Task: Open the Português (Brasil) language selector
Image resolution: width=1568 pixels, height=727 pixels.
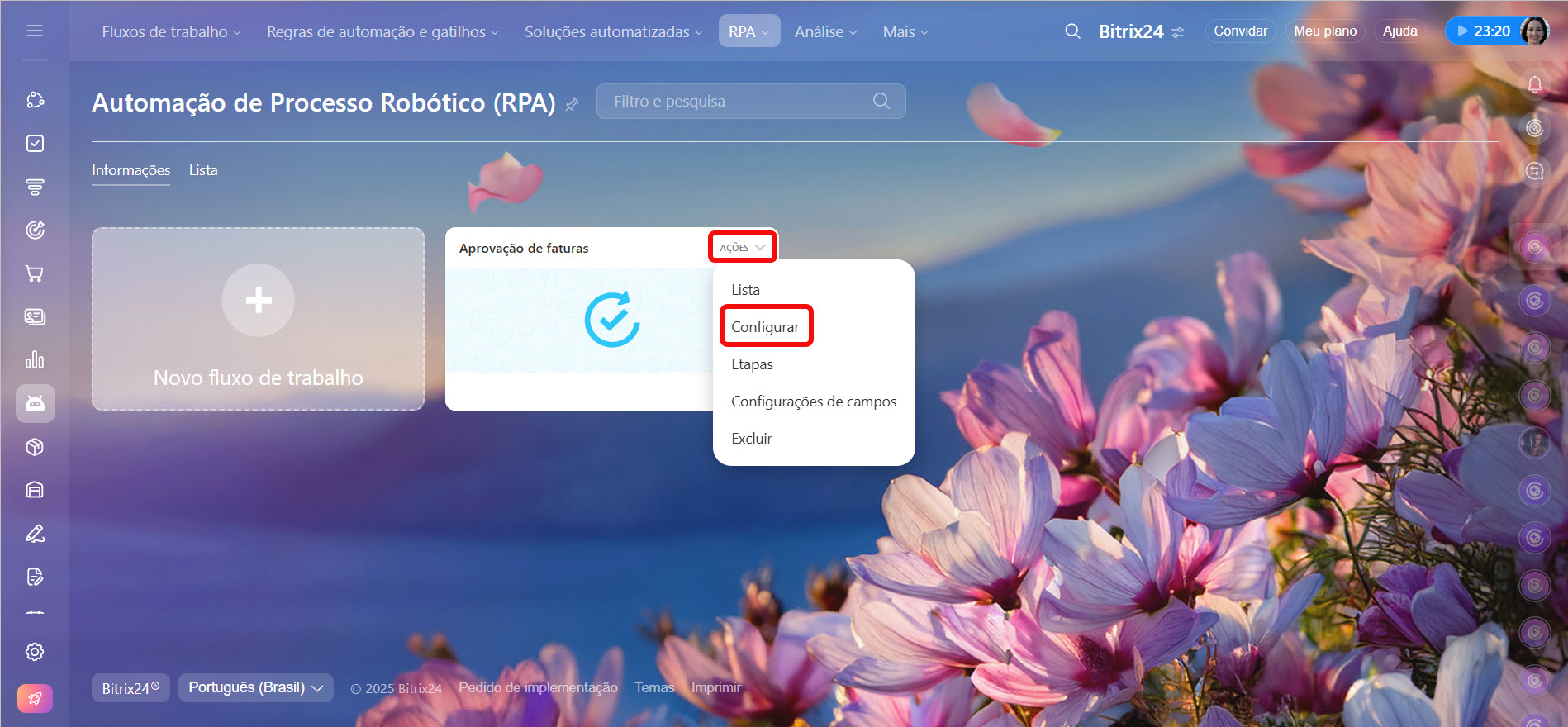Action: [x=255, y=687]
